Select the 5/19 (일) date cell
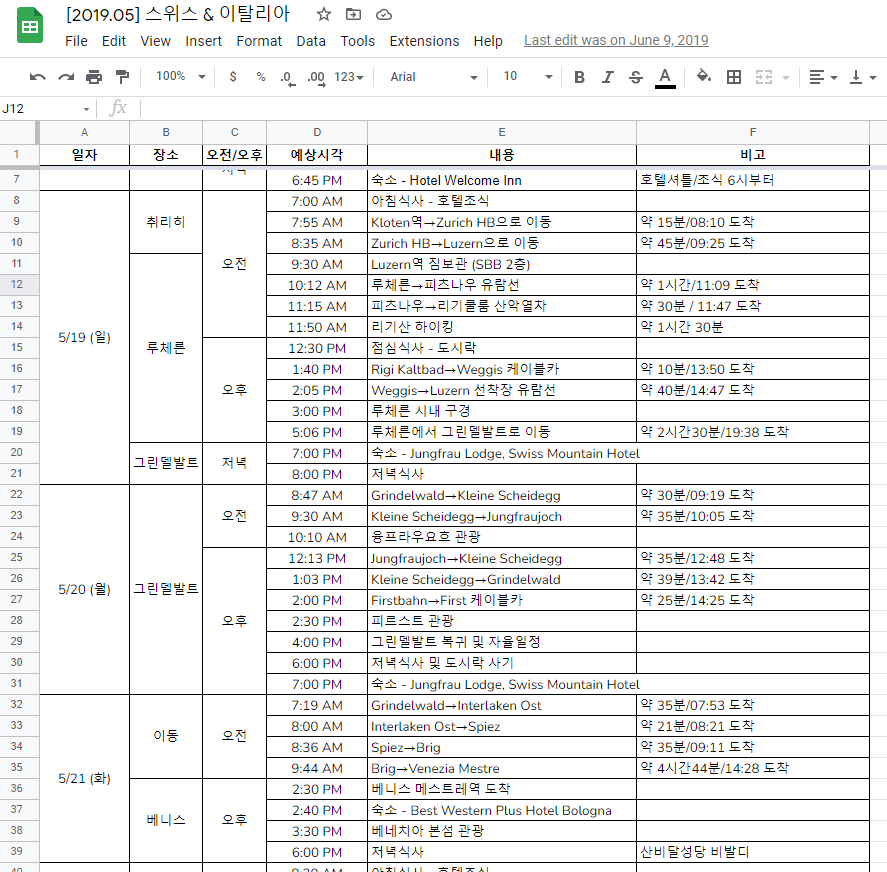The width and height of the screenshot is (887, 872). click(84, 337)
